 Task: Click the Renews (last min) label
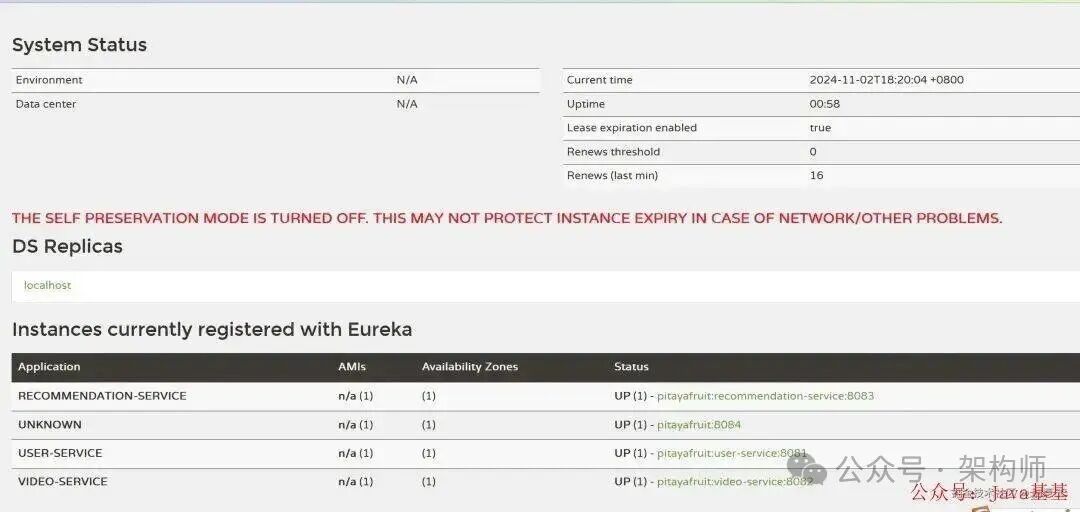pyautogui.click(x=612, y=175)
